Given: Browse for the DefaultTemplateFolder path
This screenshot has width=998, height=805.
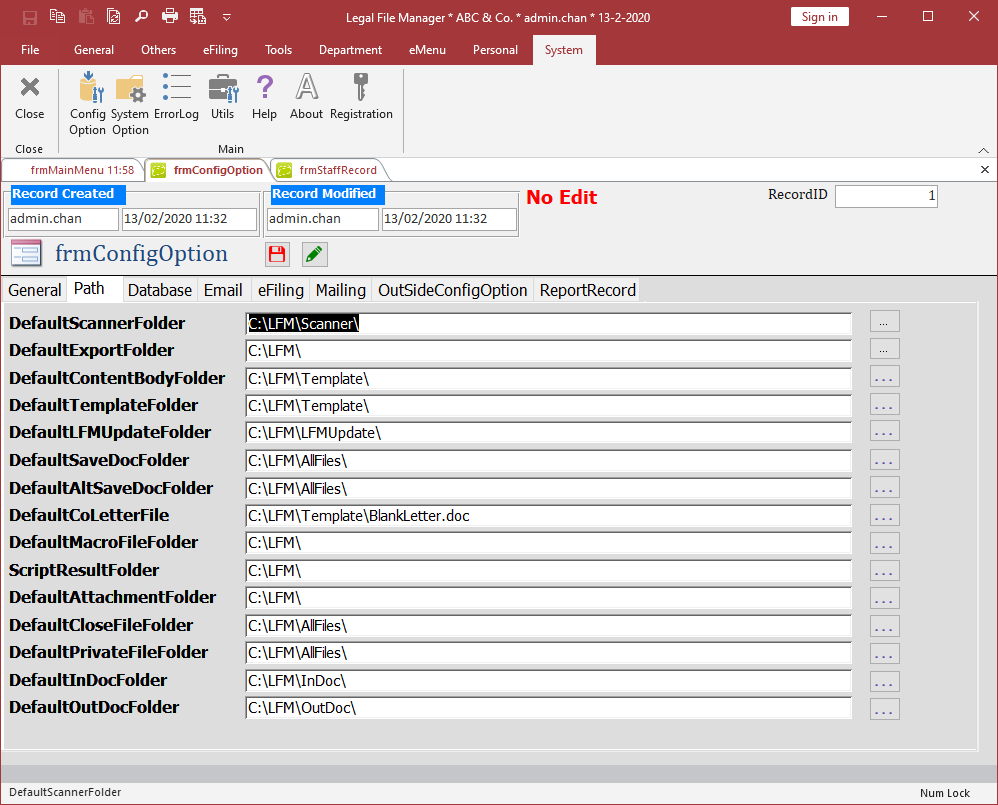Looking at the screenshot, I should 884,405.
